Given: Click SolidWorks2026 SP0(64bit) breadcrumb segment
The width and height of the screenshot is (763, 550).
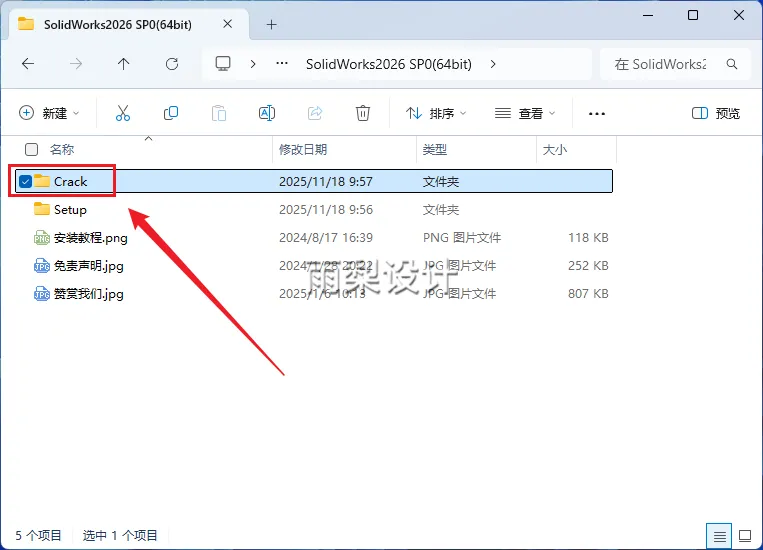Looking at the screenshot, I should point(389,64).
